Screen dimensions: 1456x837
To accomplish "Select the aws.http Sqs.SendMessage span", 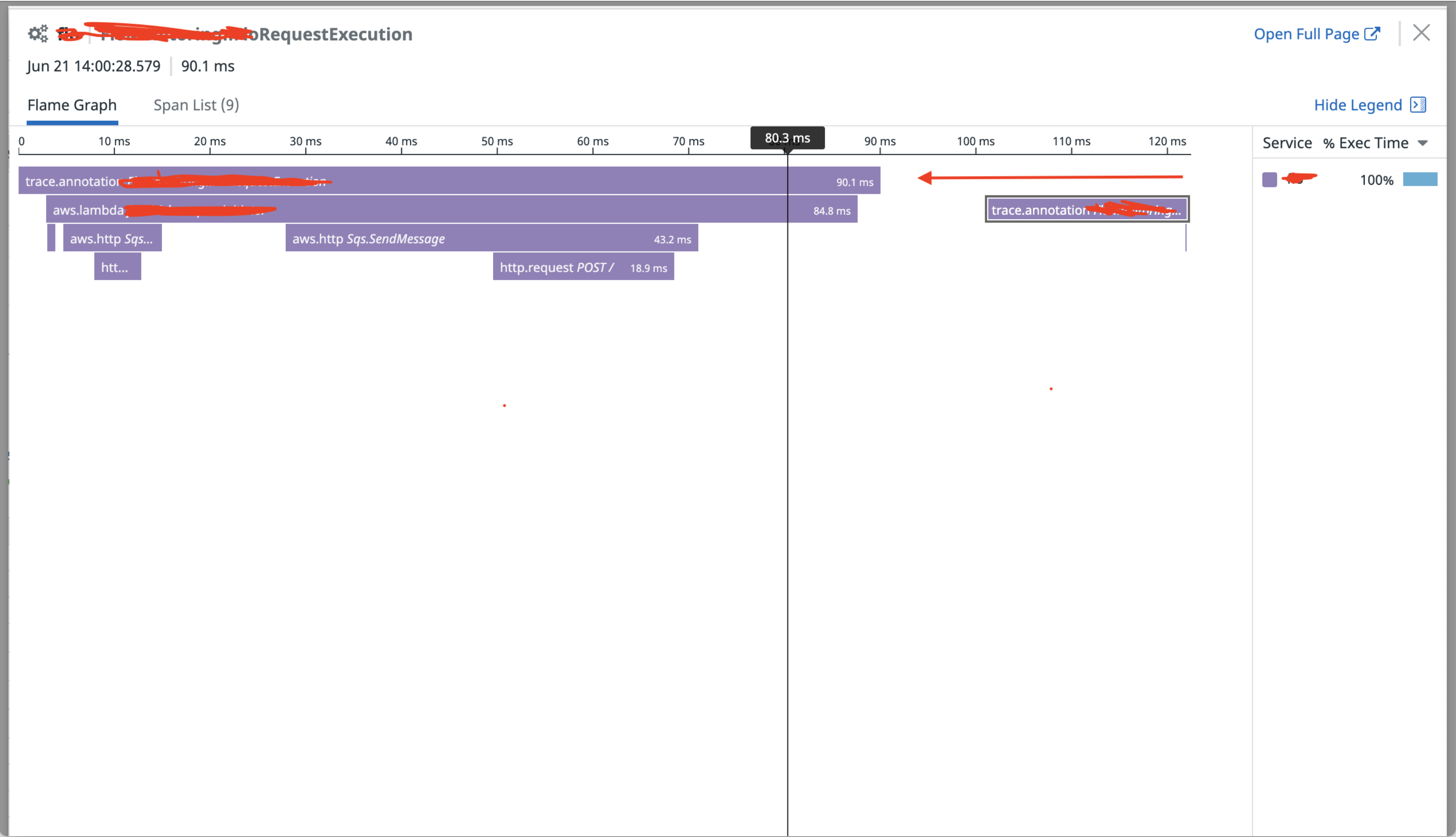I will tap(492, 238).
